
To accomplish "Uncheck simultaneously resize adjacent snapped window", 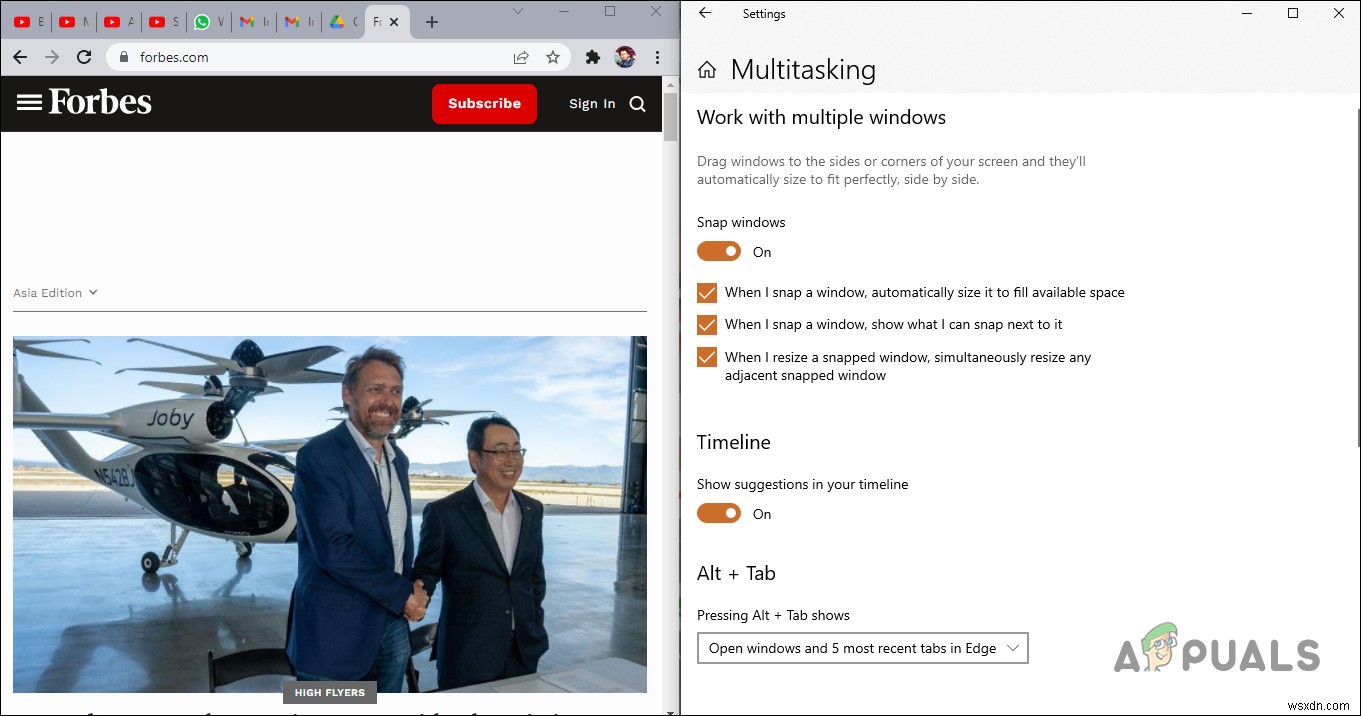I will (x=707, y=357).
